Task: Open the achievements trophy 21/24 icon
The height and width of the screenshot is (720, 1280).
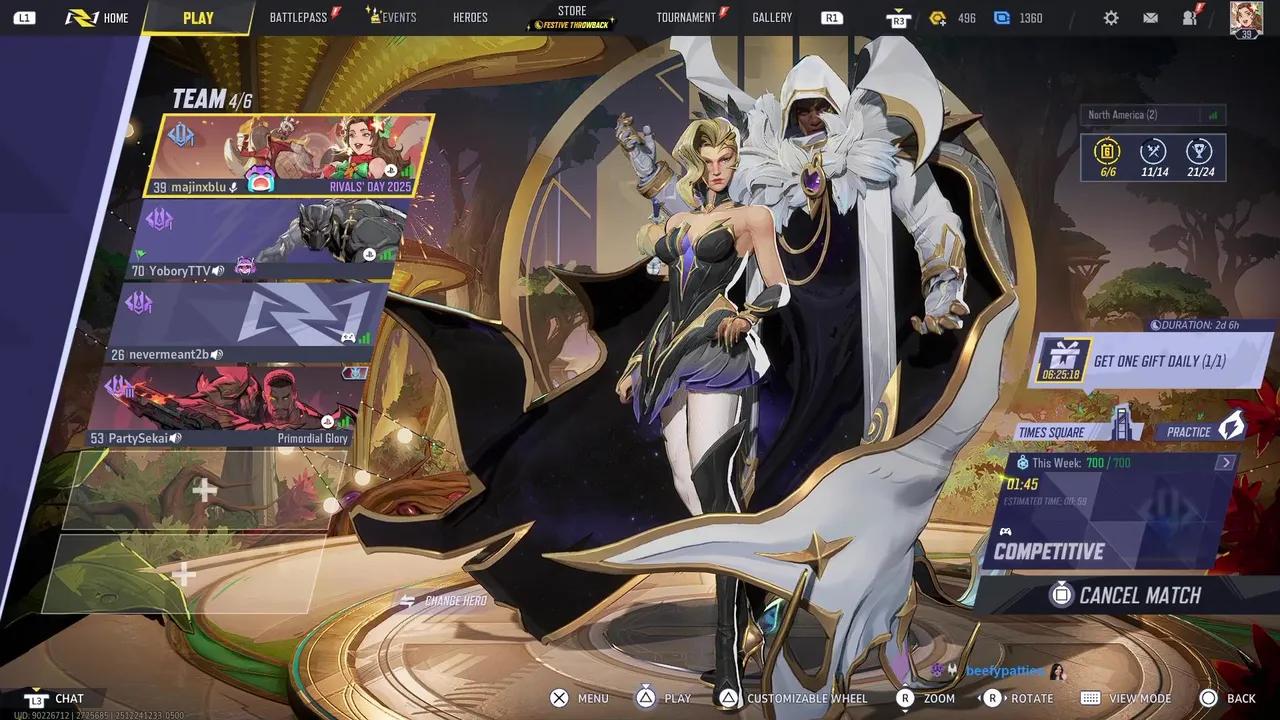Action: point(1199,153)
